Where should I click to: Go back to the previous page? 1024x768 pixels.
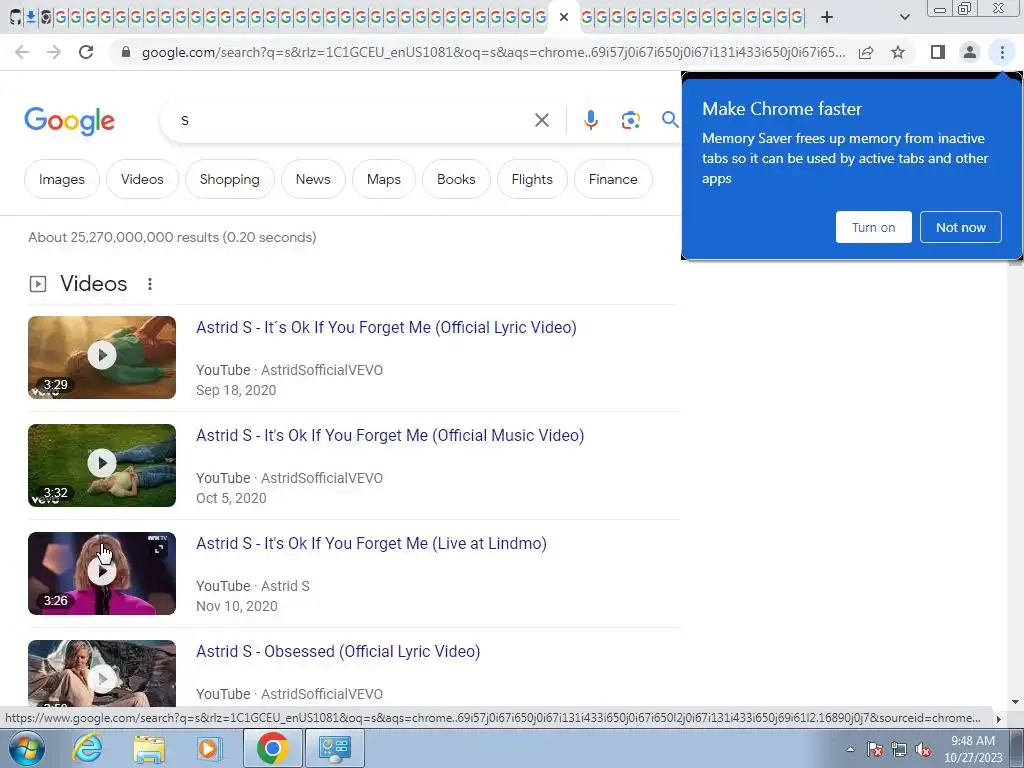(22, 52)
